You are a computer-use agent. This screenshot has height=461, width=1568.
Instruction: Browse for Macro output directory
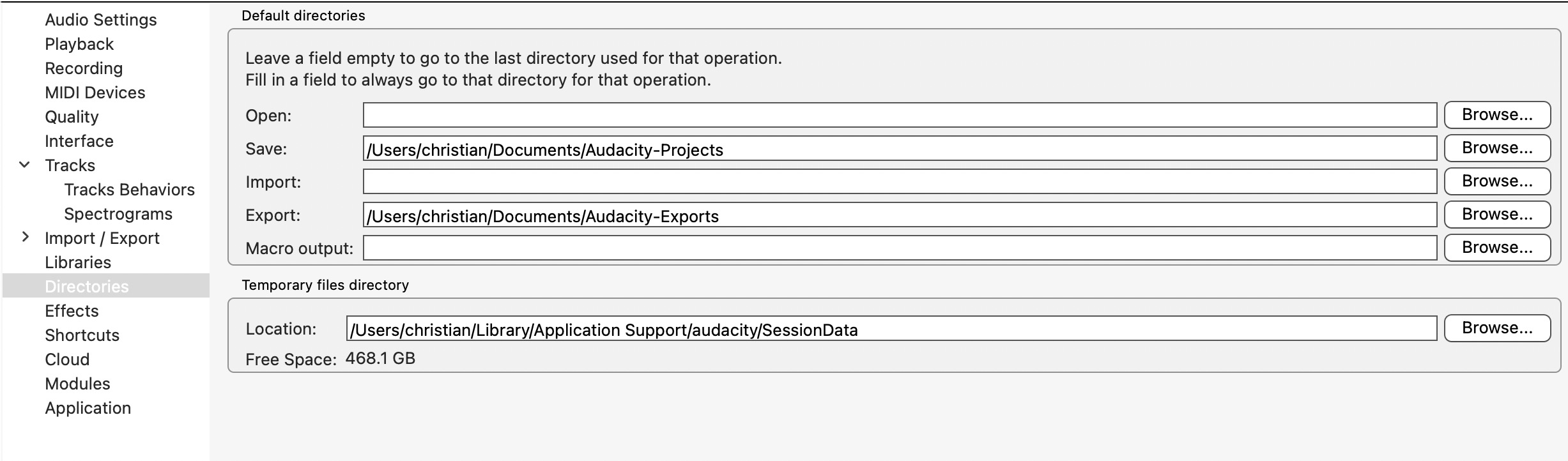click(x=1496, y=248)
